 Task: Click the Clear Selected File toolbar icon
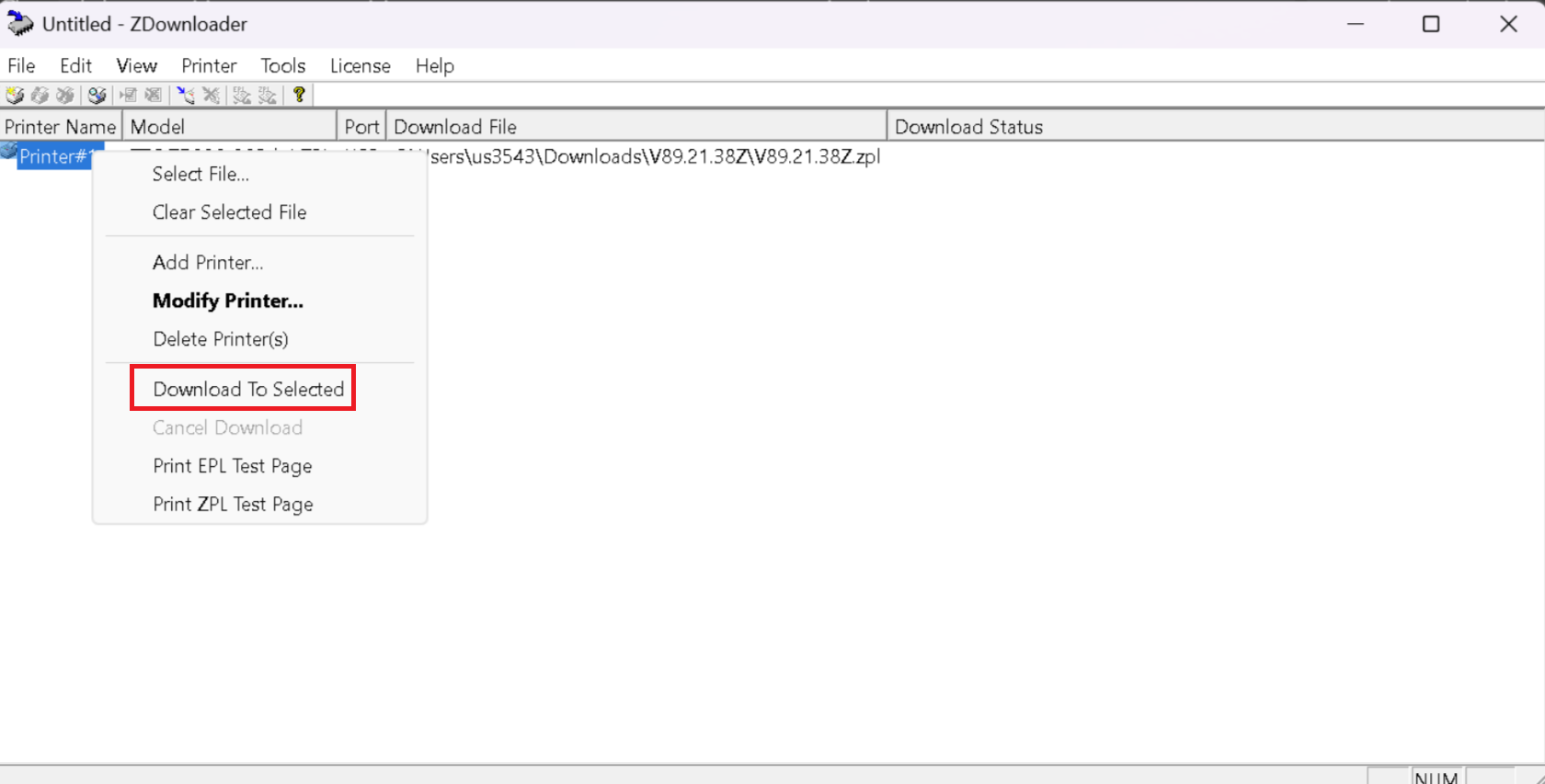(154, 95)
